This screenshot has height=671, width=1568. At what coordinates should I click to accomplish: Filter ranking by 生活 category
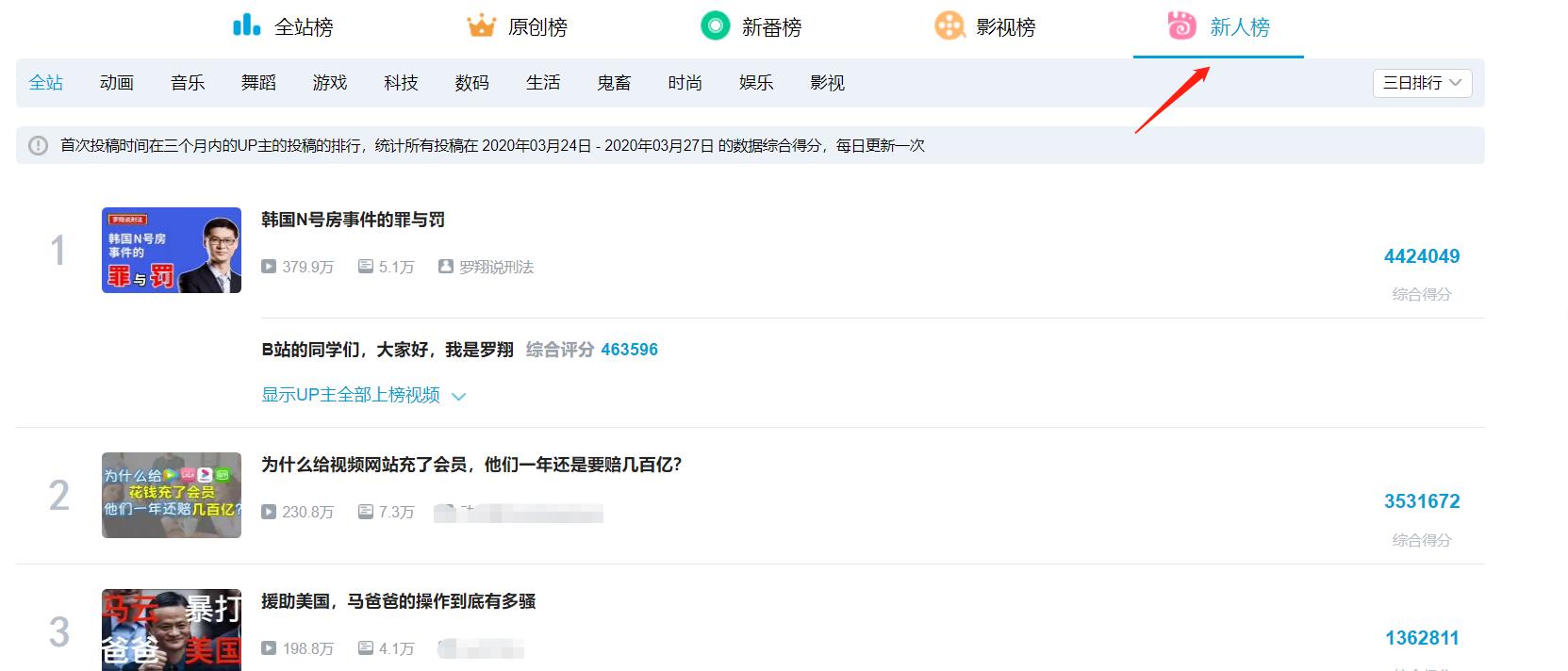(543, 83)
